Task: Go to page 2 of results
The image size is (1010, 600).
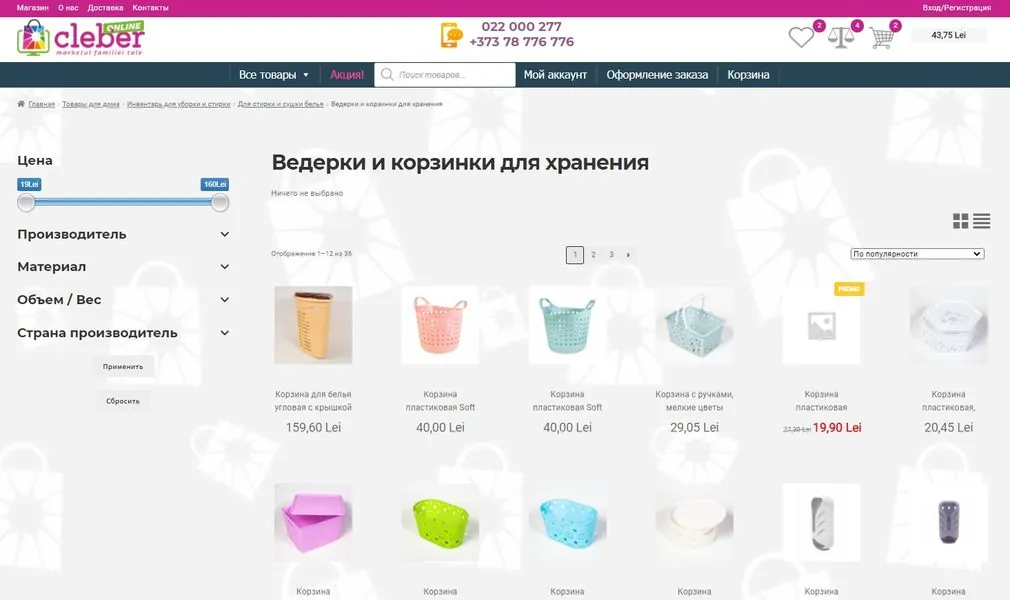Action: tap(593, 255)
